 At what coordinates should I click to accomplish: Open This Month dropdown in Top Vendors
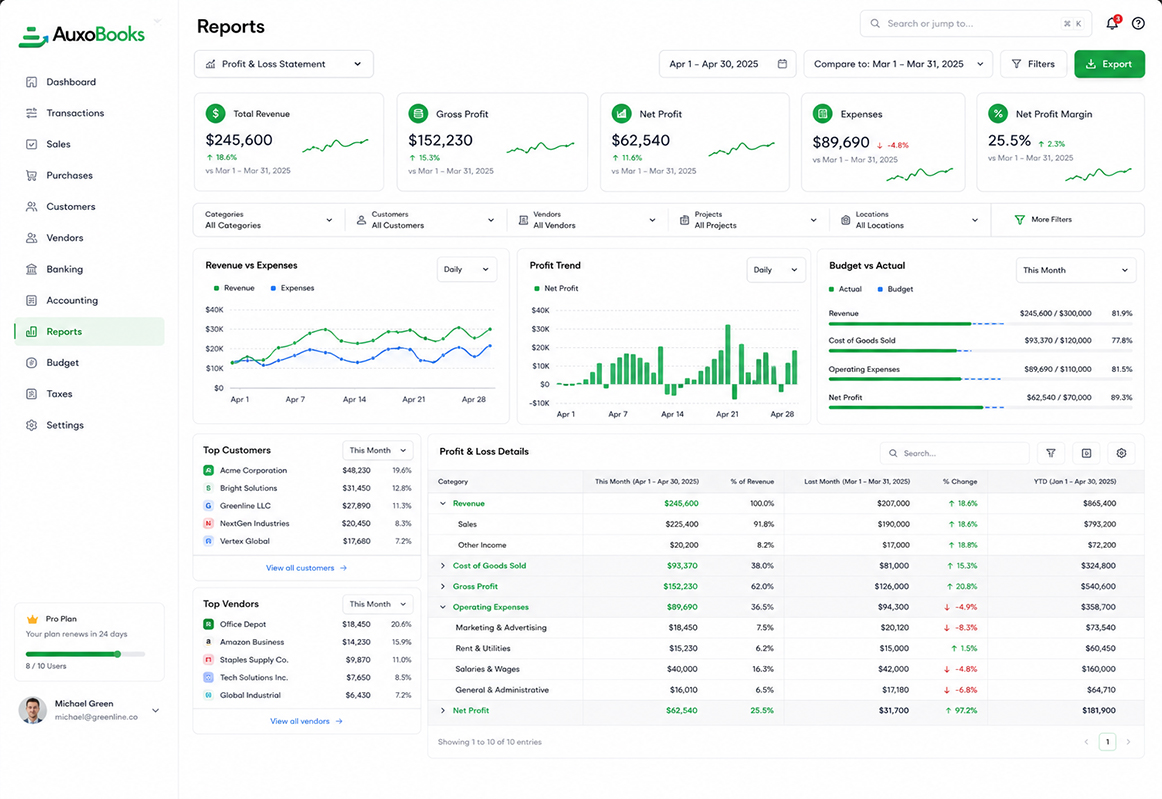377,604
